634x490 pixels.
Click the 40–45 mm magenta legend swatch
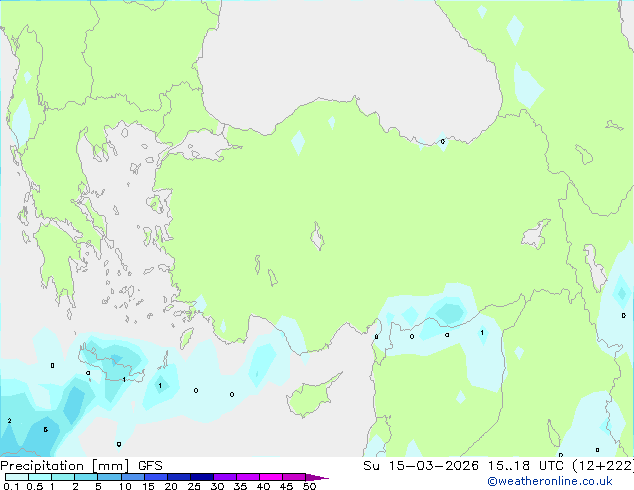tap(271, 477)
